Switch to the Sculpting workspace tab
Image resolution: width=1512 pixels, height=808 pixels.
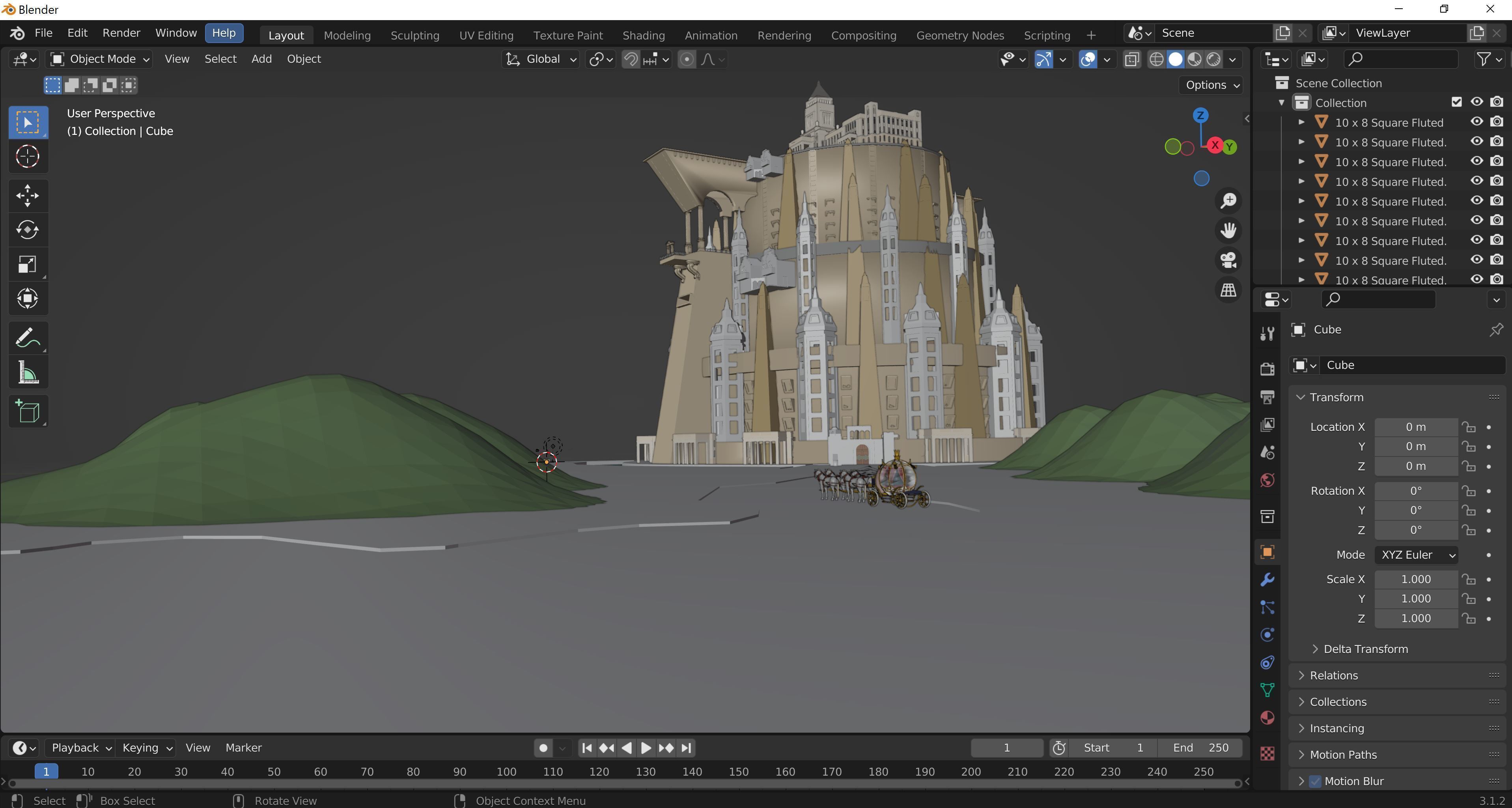coord(415,35)
